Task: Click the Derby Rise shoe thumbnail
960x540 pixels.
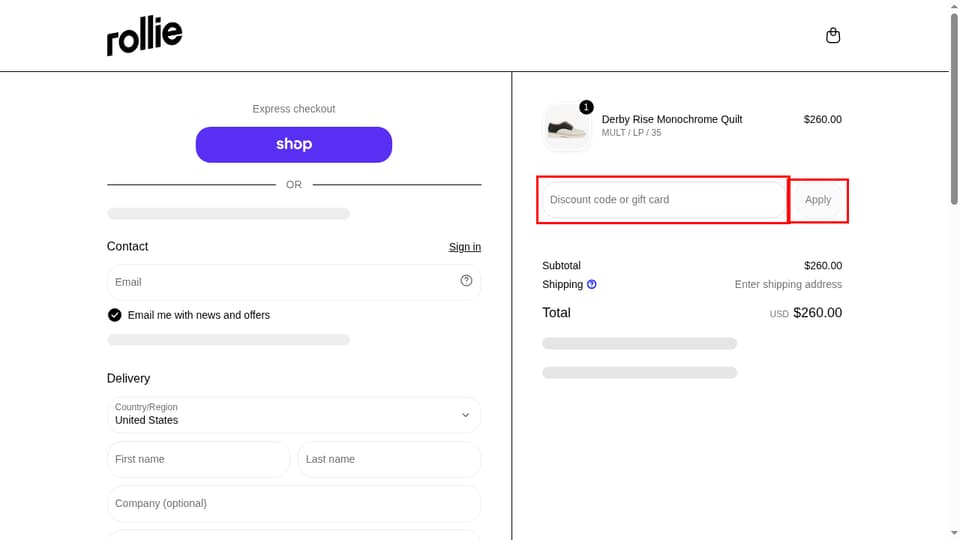Action: point(566,127)
